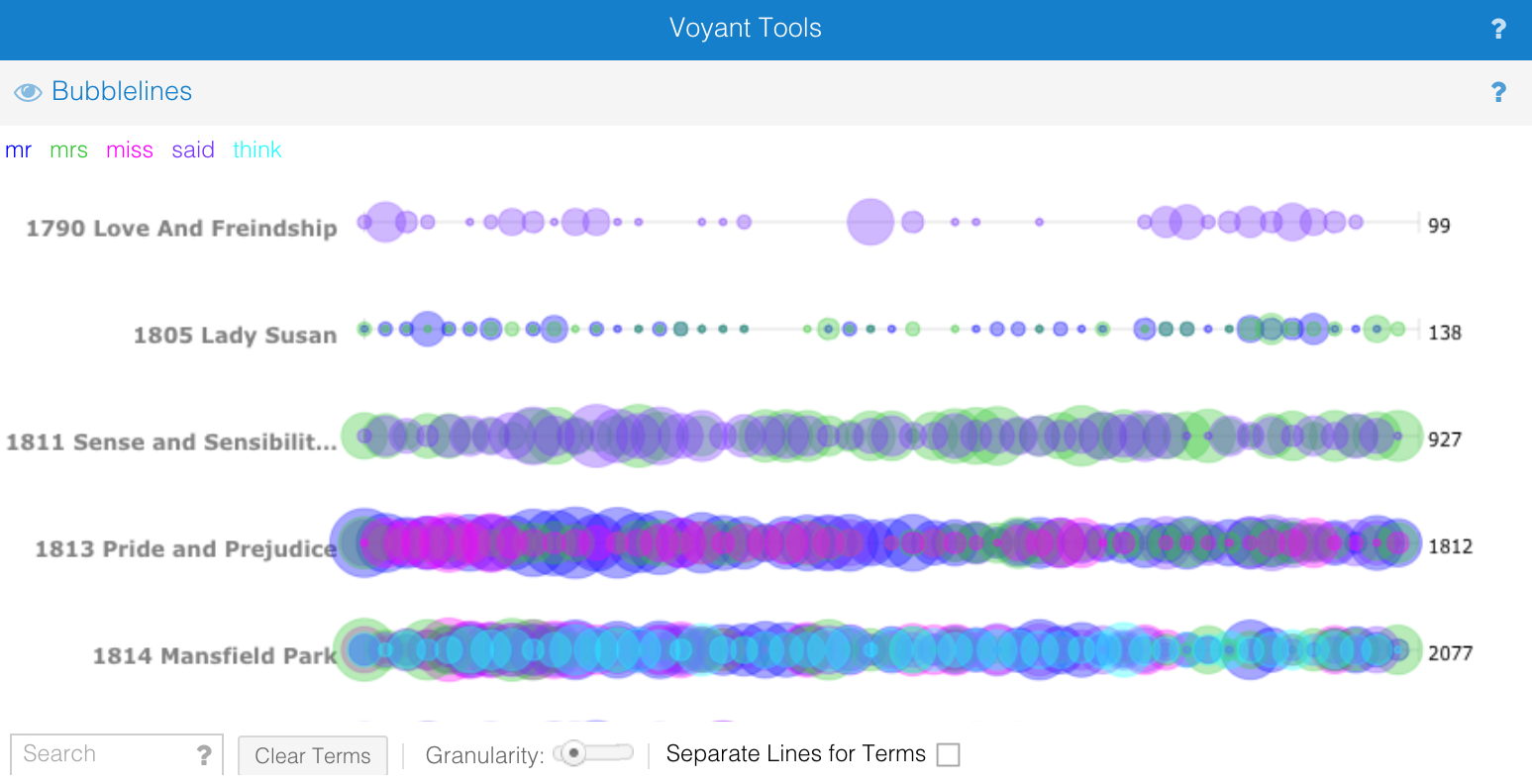Toggle the 'said' term in legend

click(x=193, y=150)
